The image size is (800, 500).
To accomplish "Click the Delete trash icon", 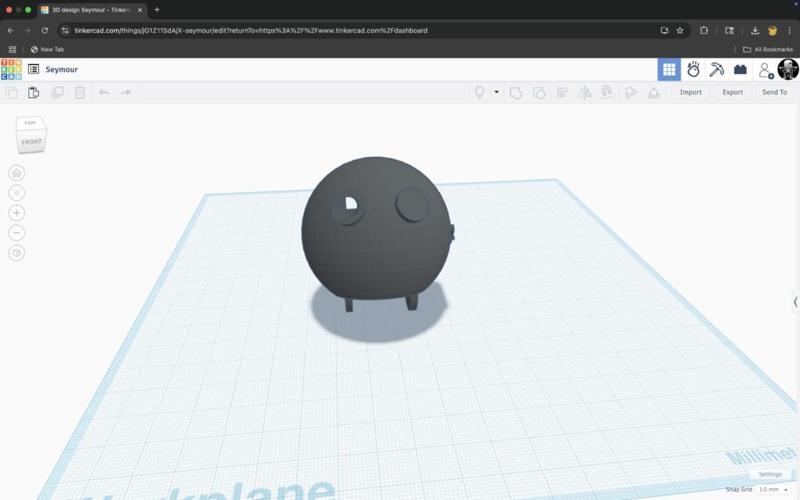I will [x=80, y=92].
